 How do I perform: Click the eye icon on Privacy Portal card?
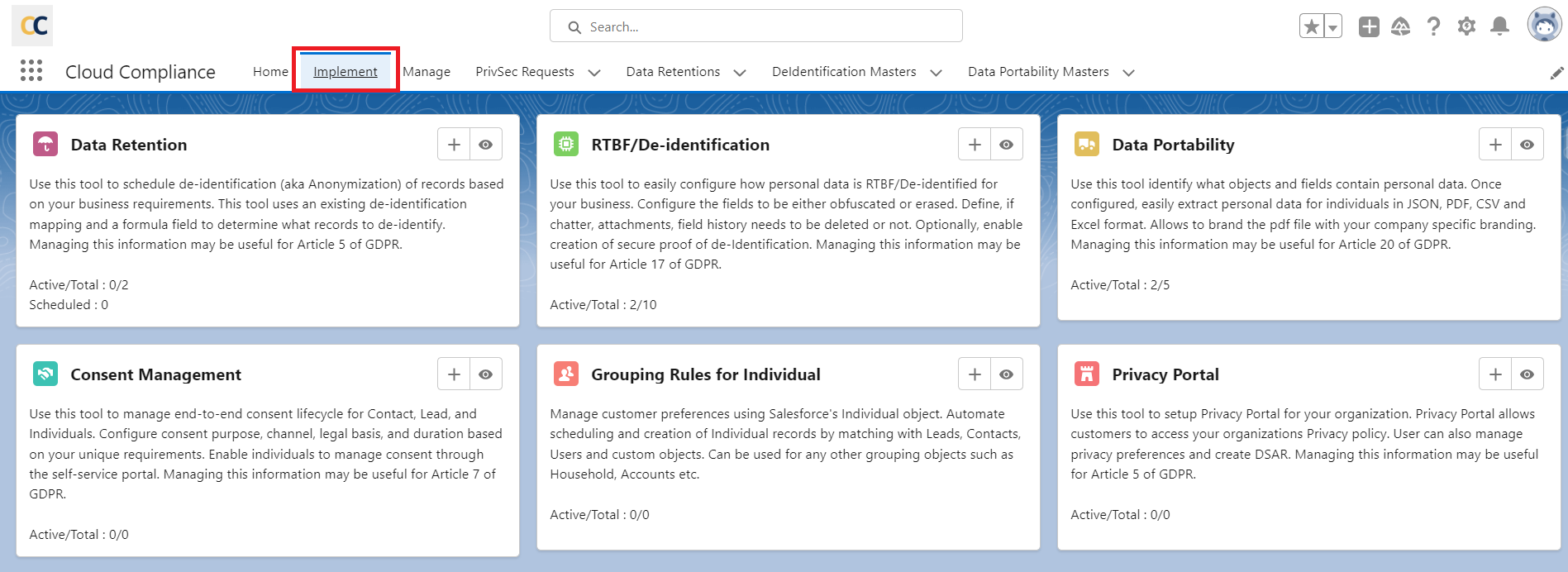(x=1527, y=374)
